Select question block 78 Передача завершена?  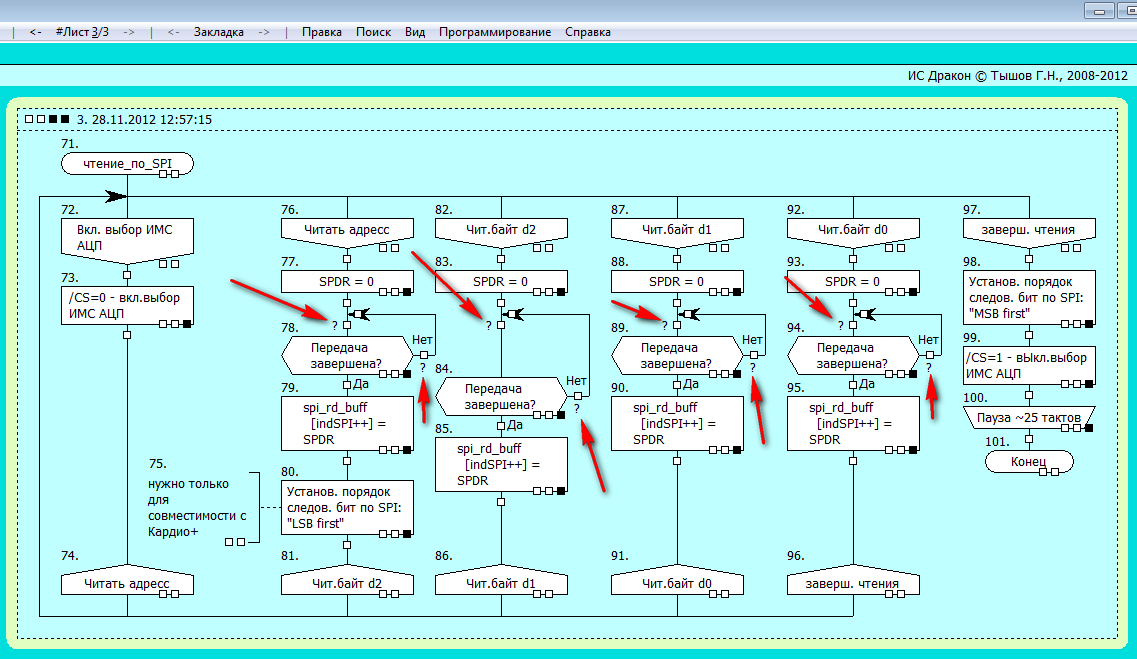347,356
